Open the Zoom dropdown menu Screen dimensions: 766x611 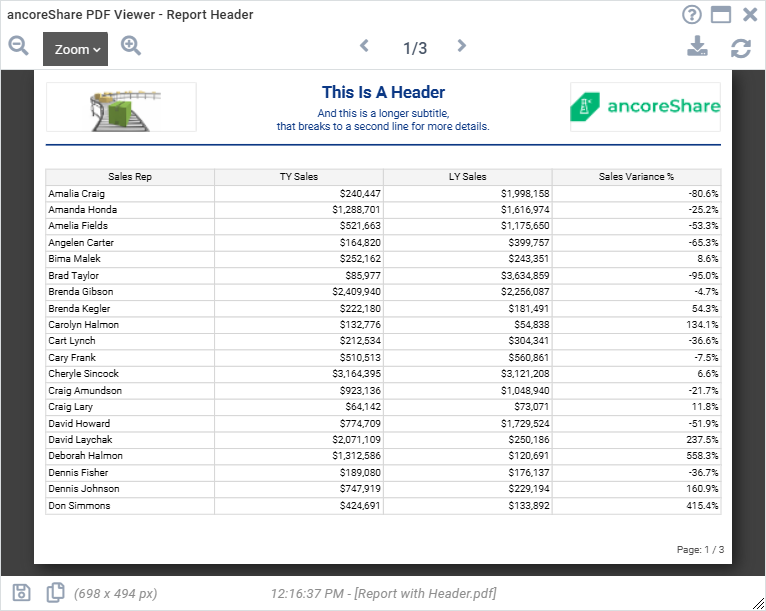tap(75, 49)
